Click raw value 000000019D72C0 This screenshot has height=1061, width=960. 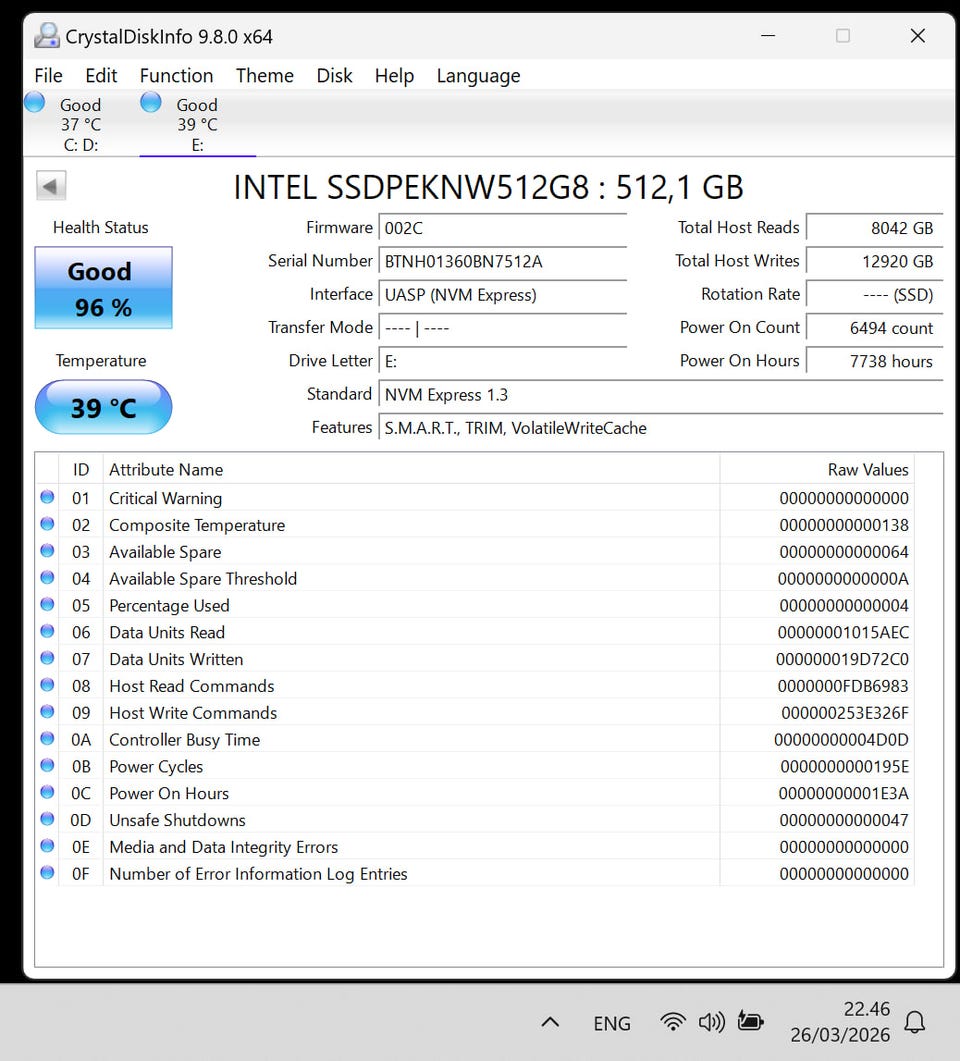[842, 659]
